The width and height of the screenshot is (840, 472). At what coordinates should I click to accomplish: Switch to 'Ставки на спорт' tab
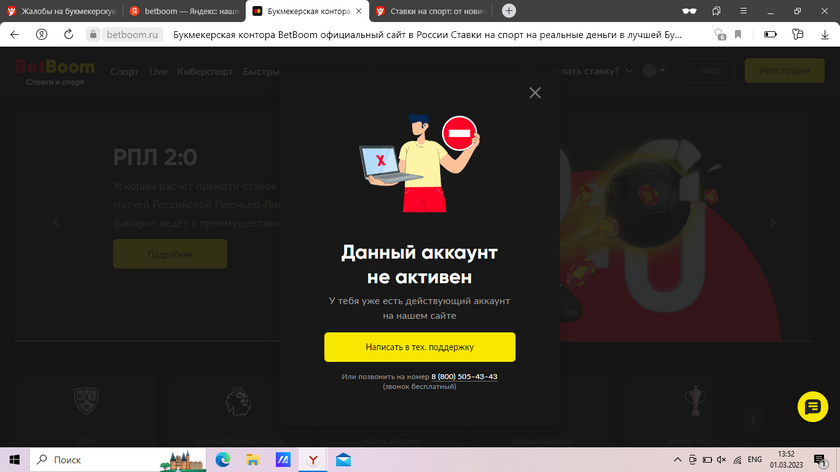click(x=431, y=11)
